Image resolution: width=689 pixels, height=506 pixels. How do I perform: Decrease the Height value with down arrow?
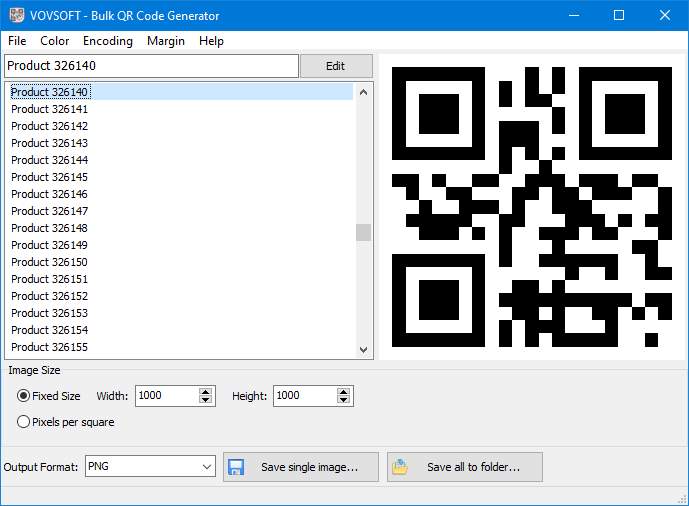[344, 400]
